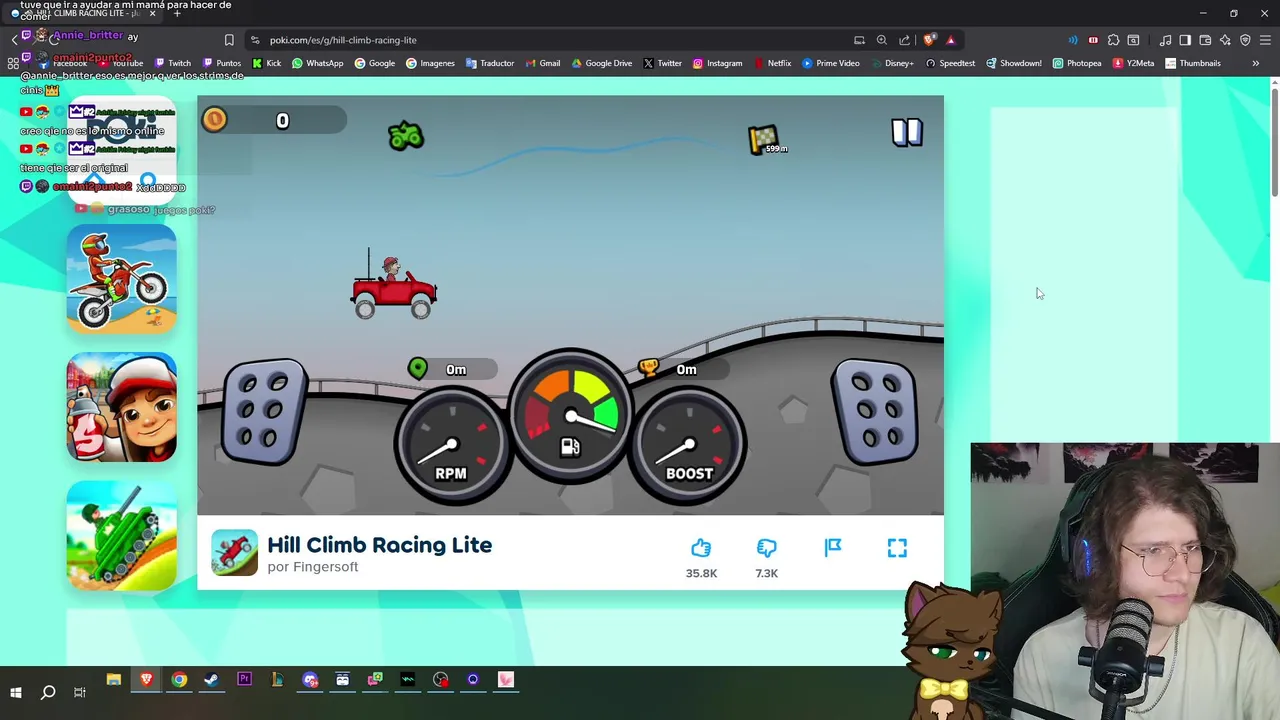Open OBS Studio from the taskbar
The image size is (1280, 720).
click(441, 680)
